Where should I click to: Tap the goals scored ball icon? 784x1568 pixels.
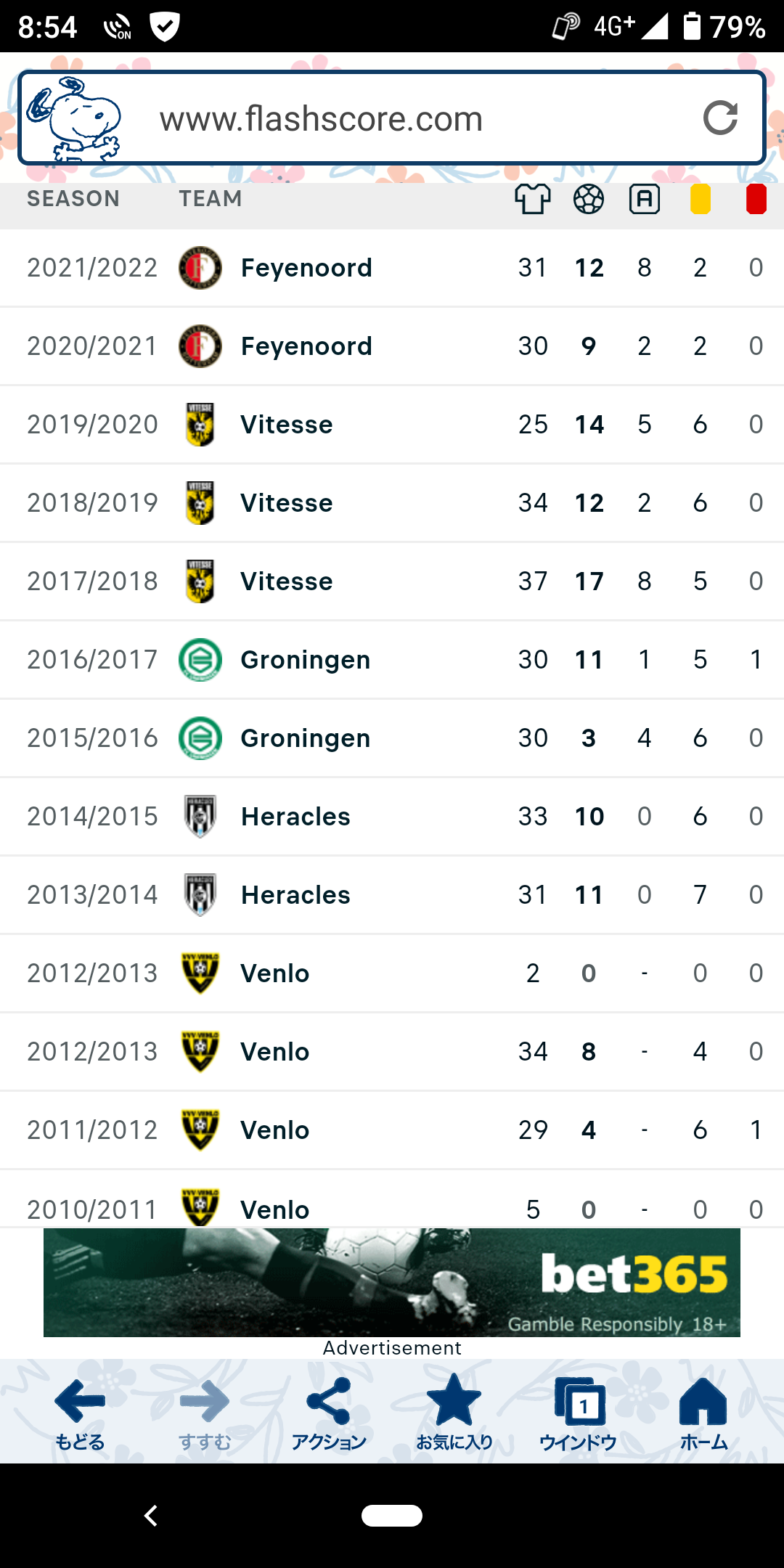[589, 199]
